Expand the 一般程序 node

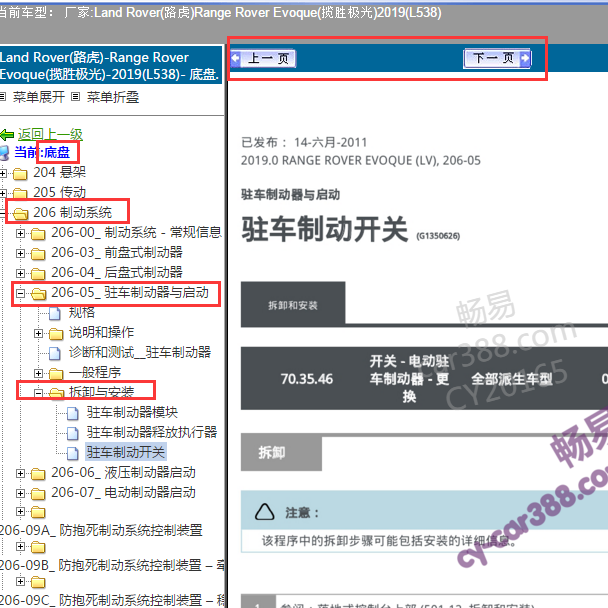[38, 373]
